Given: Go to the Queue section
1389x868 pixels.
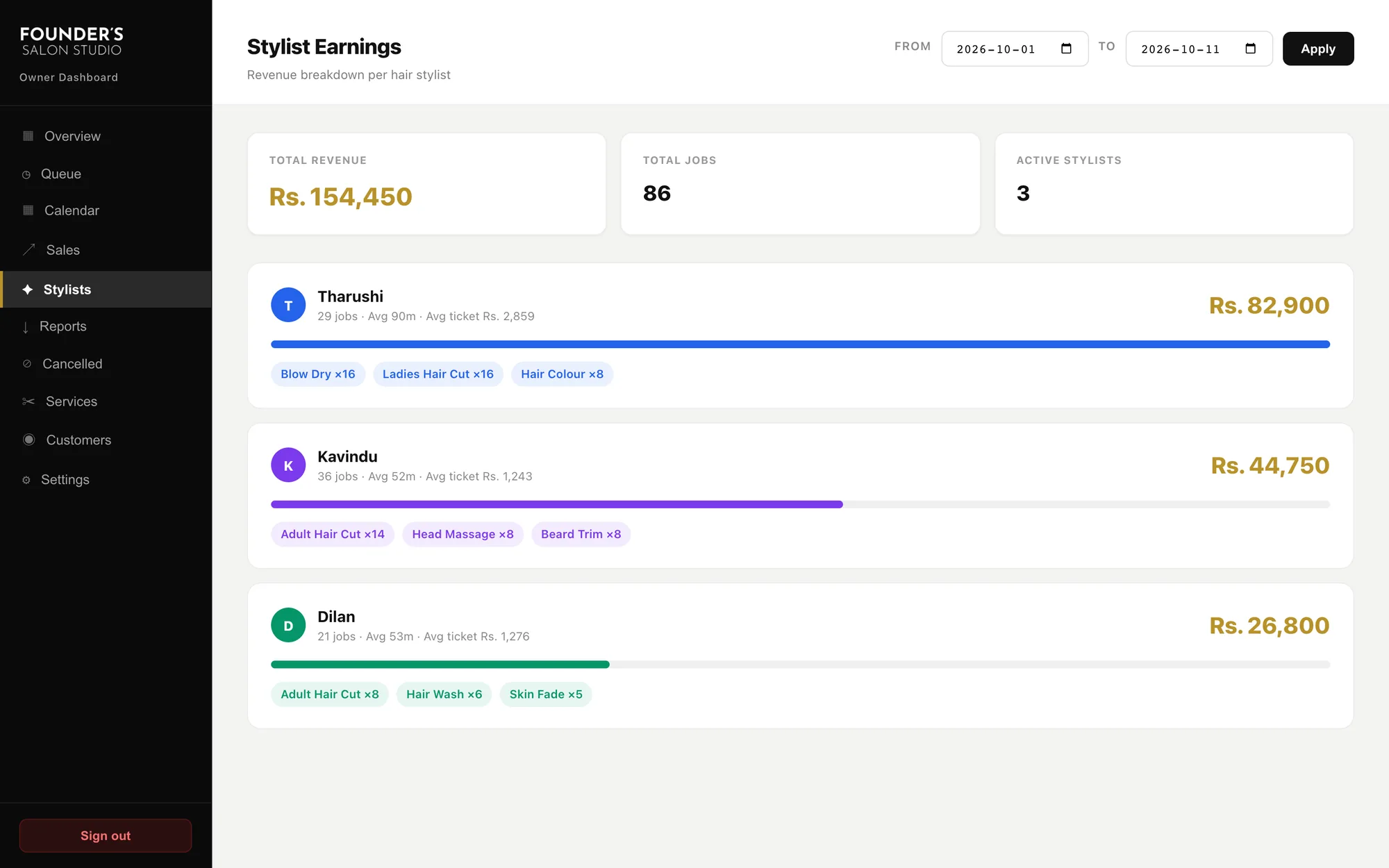Looking at the screenshot, I should [x=106, y=174].
